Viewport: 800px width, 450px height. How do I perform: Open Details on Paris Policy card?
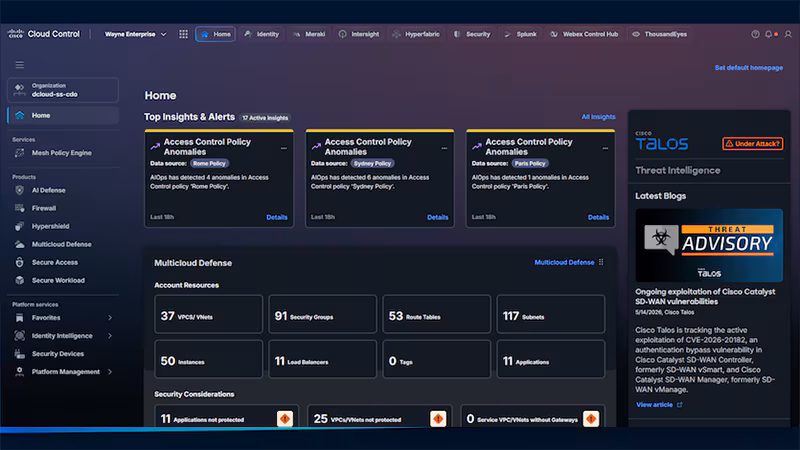598,217
